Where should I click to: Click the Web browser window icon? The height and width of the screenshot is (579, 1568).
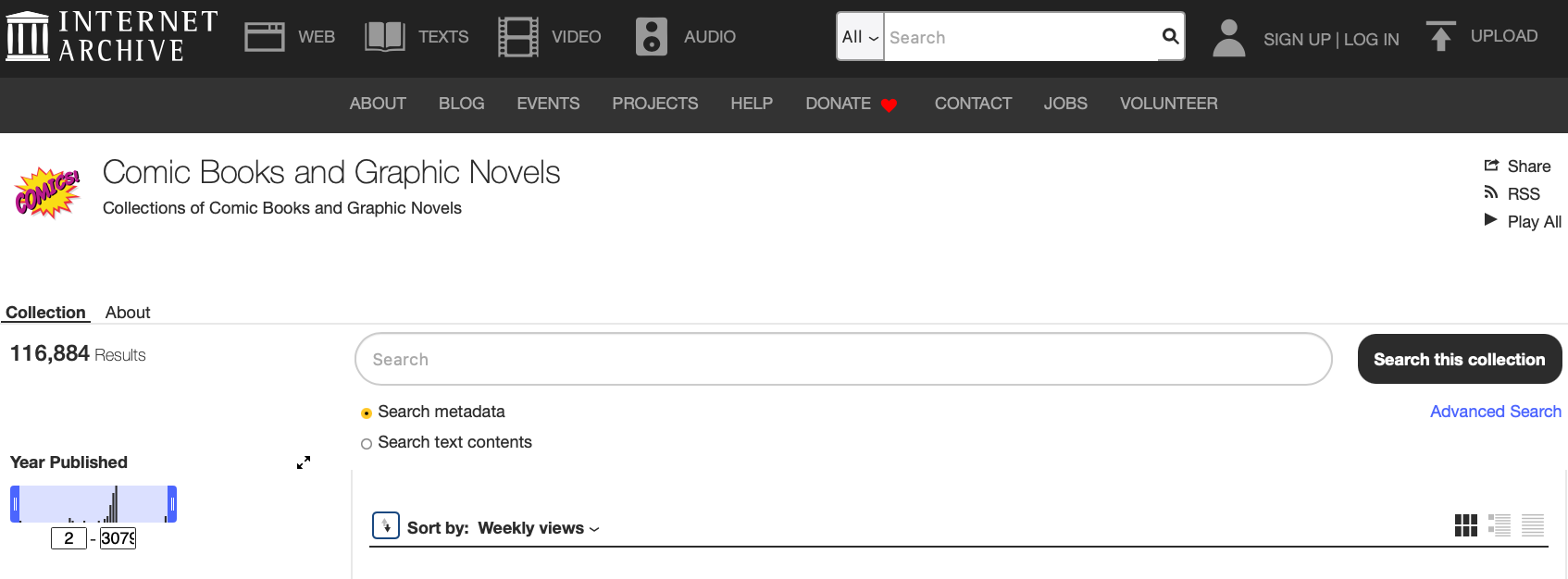[x=265, y=37]
